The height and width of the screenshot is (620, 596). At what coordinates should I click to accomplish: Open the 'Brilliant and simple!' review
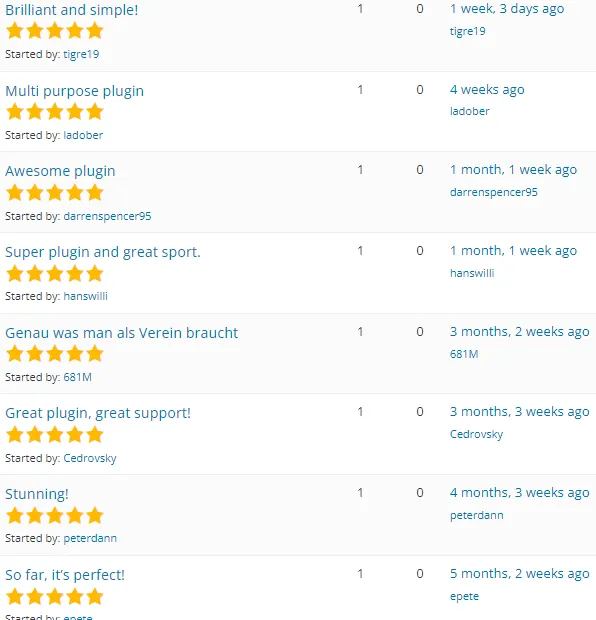72,9
